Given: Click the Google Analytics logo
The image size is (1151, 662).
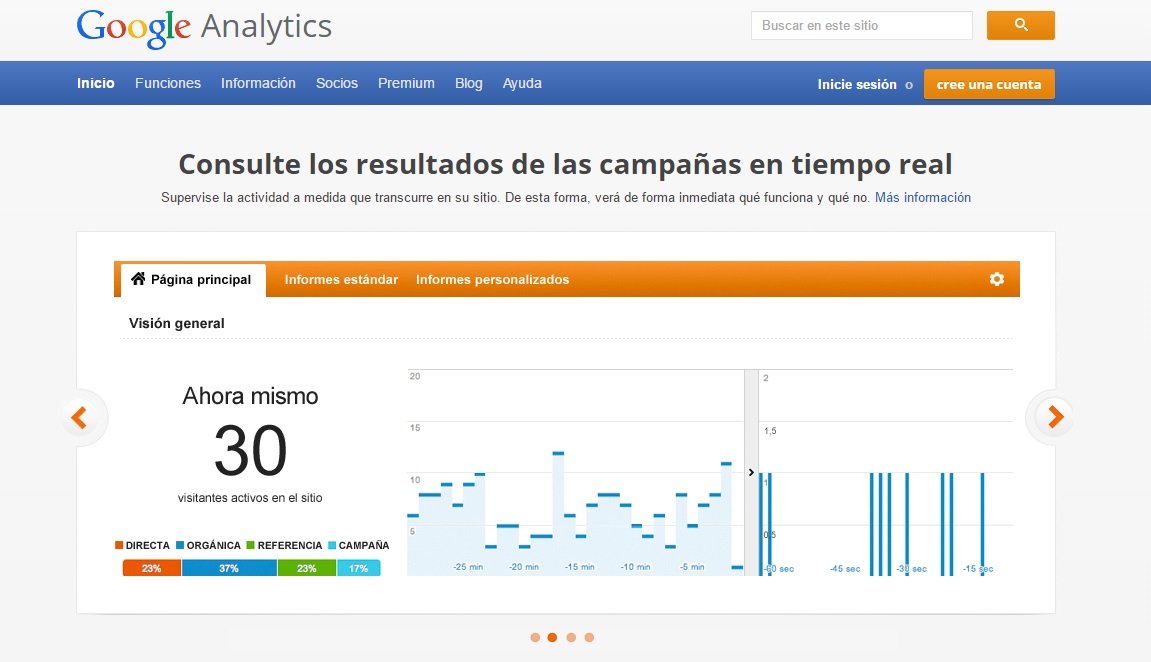Looking at the screenshot, I should (204, 27).
